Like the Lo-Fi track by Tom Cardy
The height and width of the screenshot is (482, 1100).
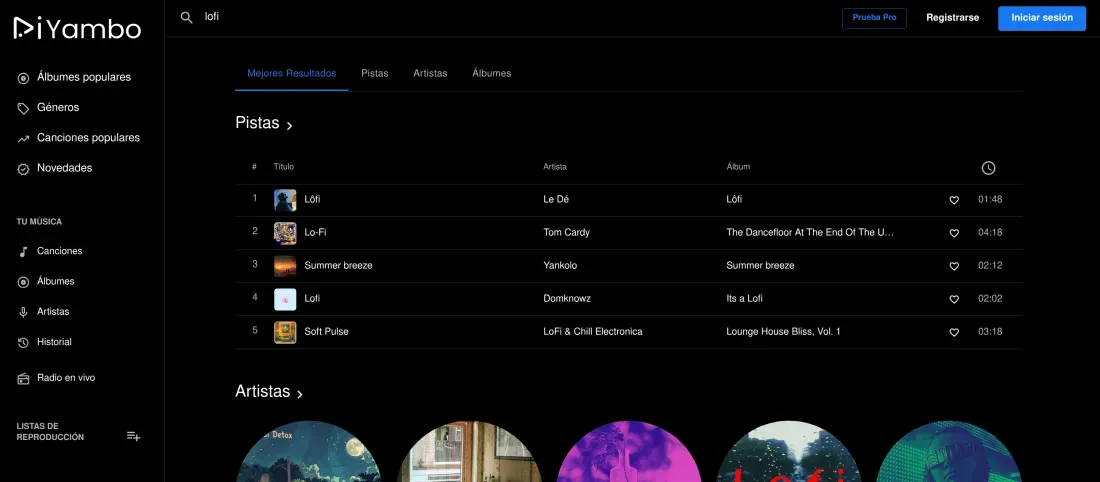point(954,233)
